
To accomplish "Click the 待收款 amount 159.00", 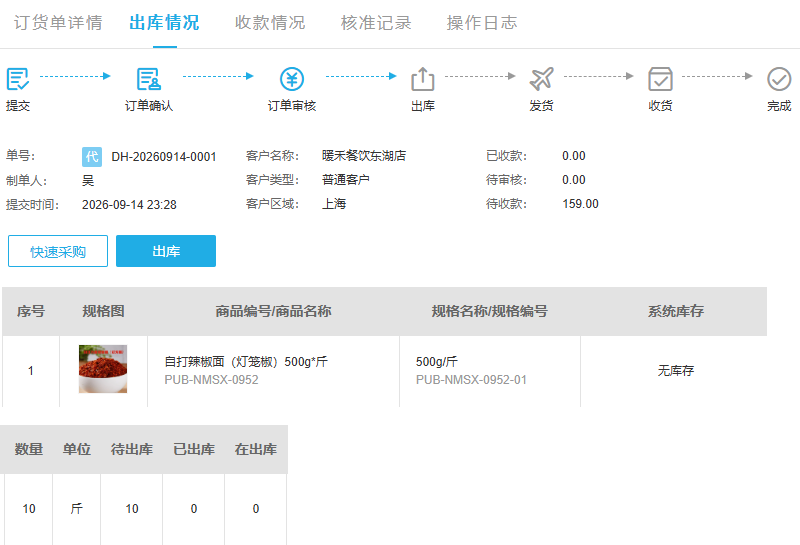I will (580, 204).
